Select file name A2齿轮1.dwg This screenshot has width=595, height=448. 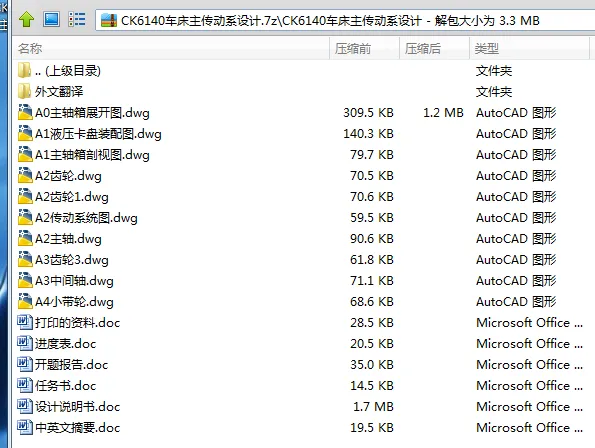[x=72, y=196]
